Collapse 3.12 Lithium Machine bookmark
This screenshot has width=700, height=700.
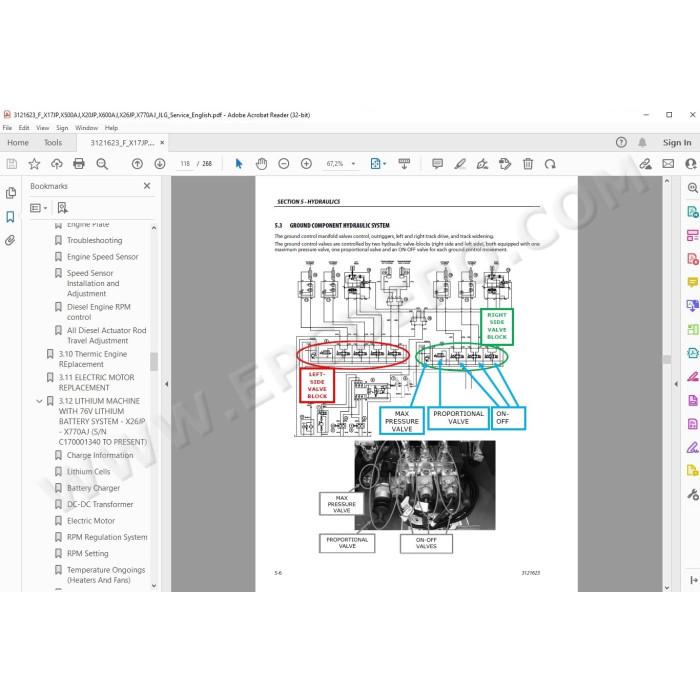[x=39, y=401]
